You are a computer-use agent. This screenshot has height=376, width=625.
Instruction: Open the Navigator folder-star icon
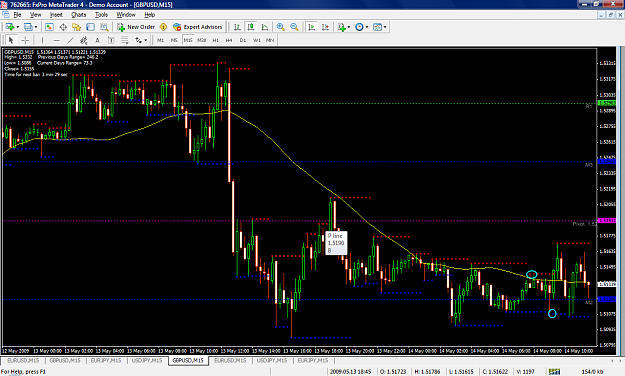pos(77,27)
